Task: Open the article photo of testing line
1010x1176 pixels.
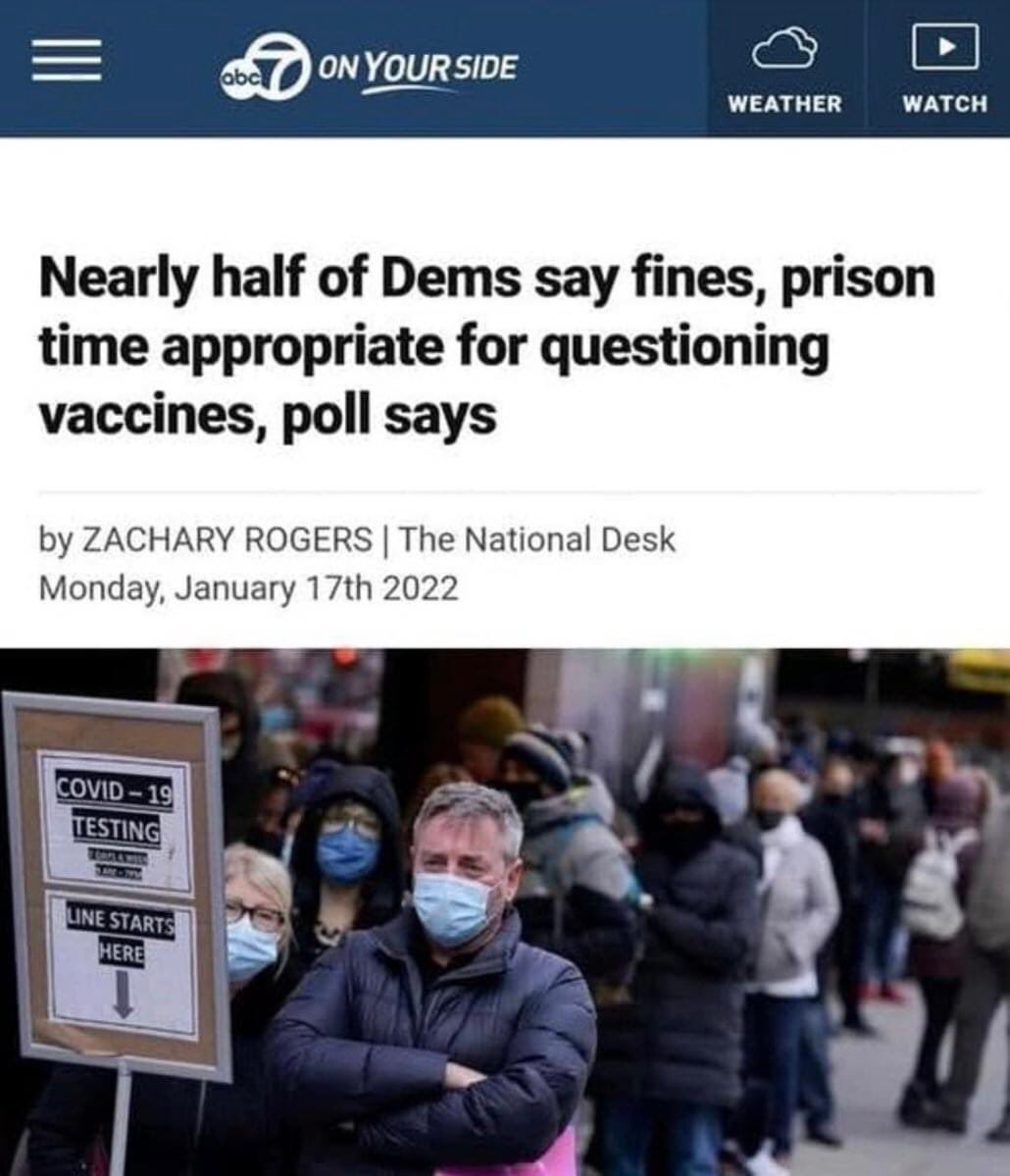Action: (x=505, y=912)
